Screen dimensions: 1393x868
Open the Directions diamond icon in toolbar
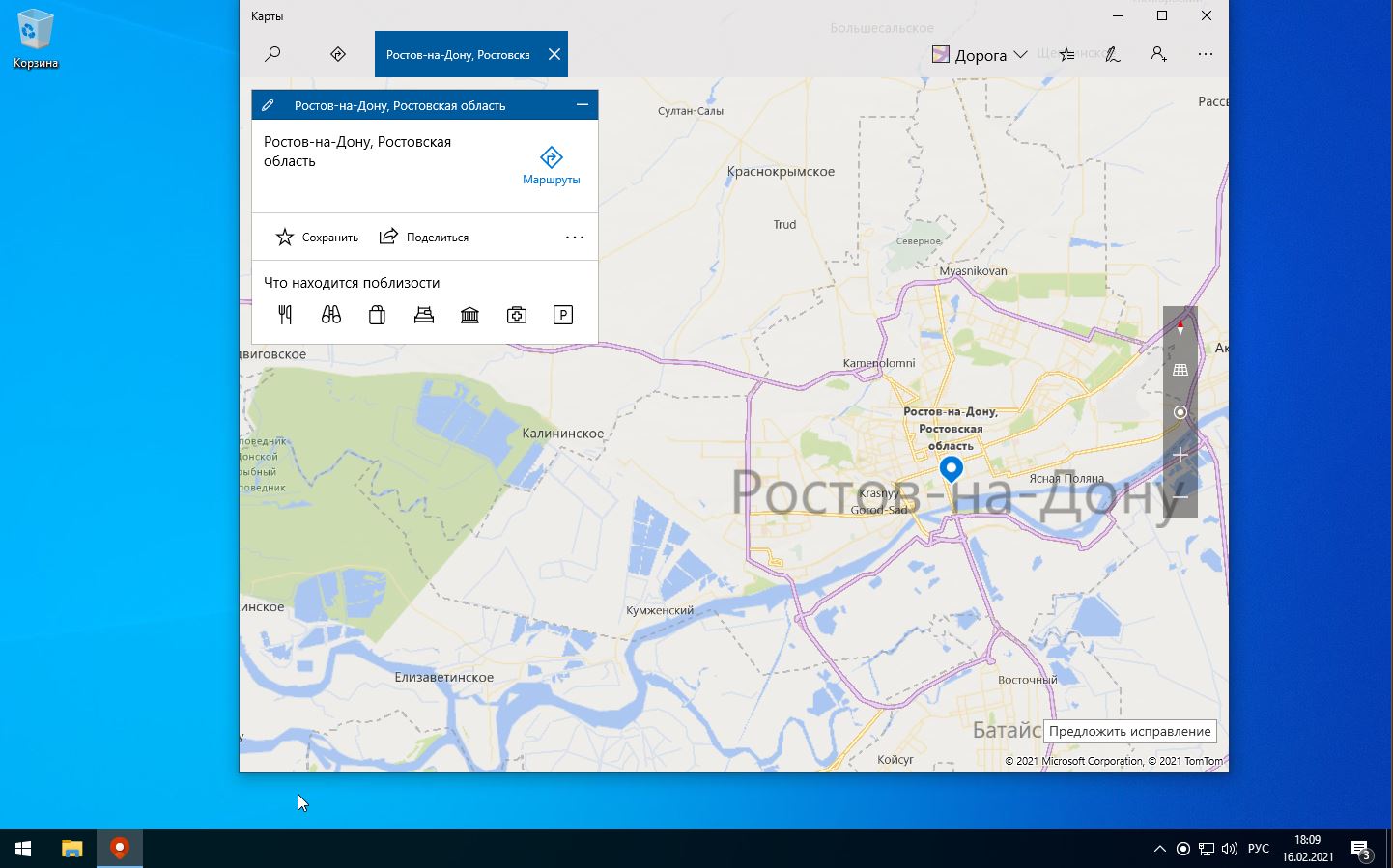[338, 54]
